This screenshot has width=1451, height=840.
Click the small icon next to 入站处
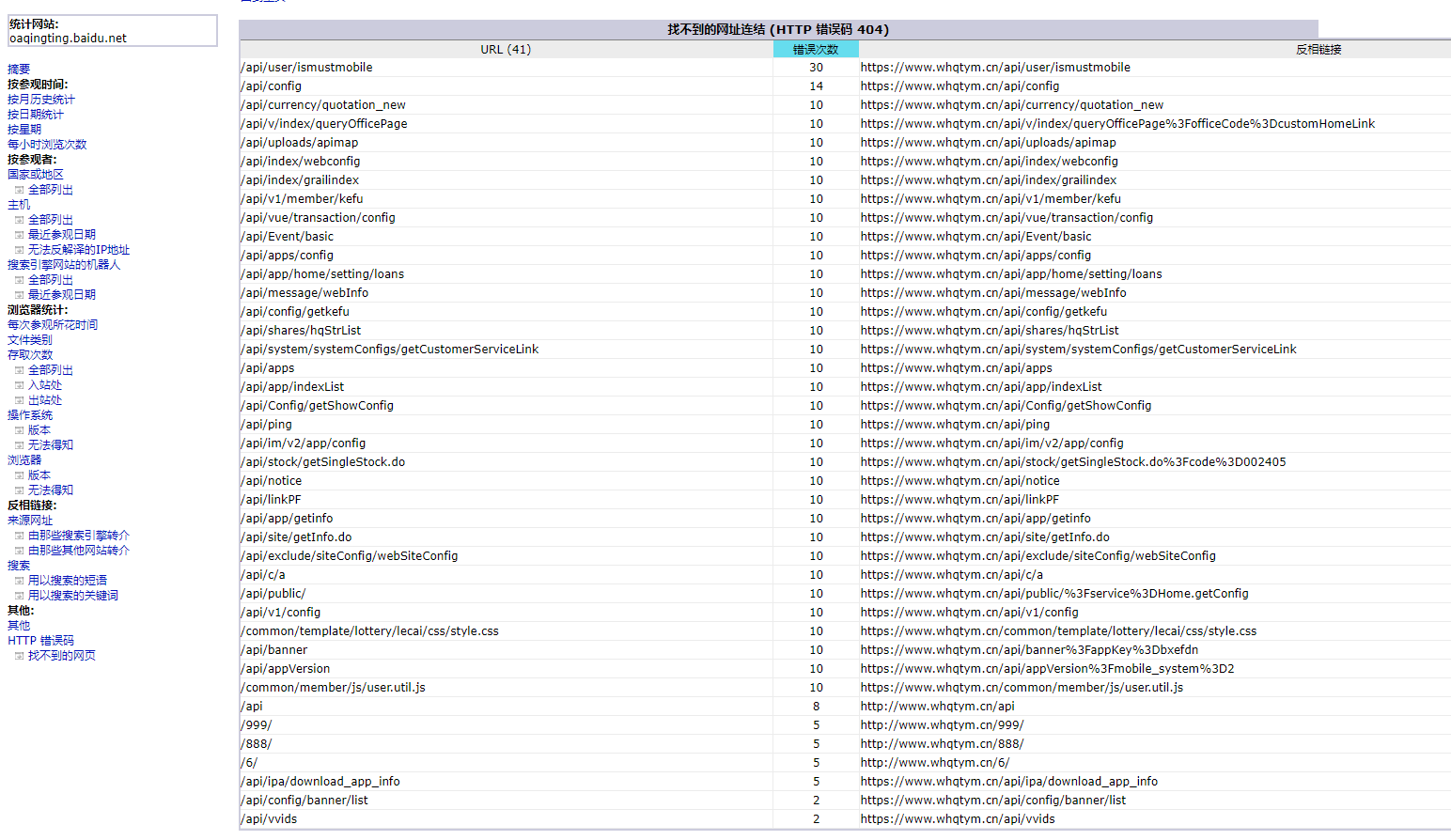pyautogui.click(x=19, y=385)
